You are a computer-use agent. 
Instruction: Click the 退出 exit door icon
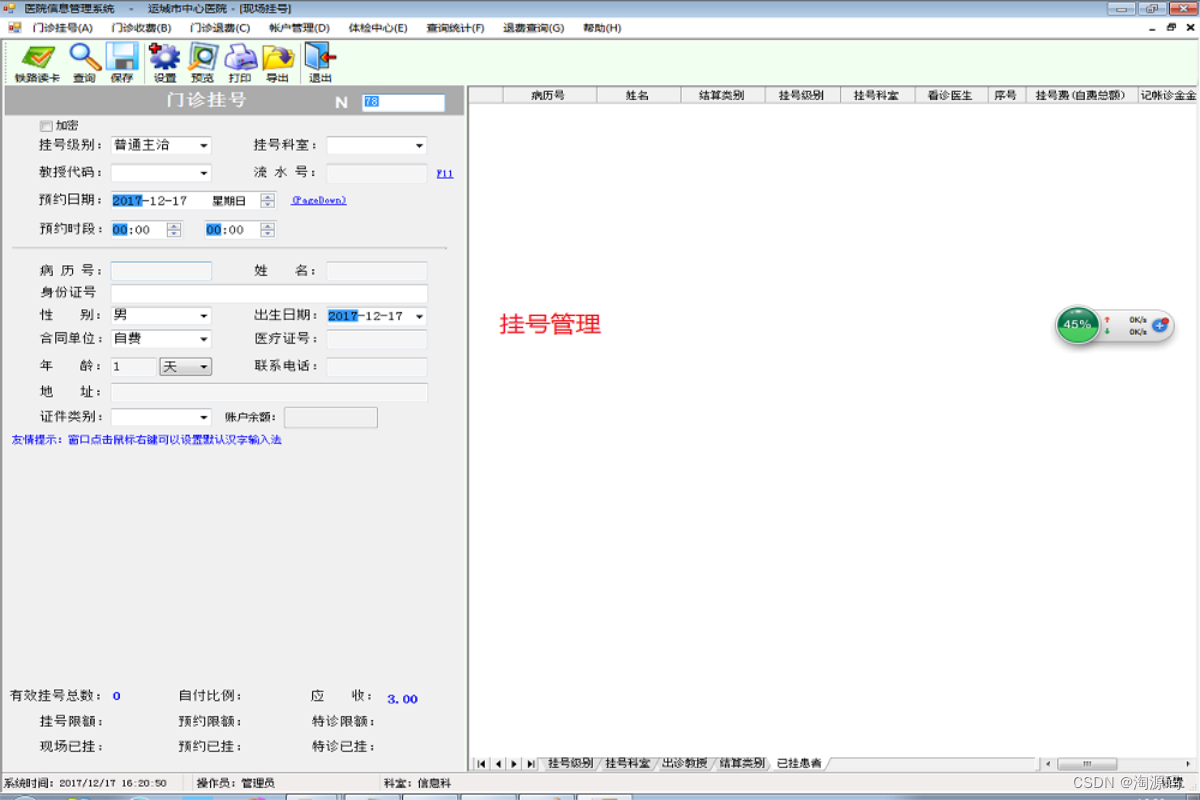320,57
